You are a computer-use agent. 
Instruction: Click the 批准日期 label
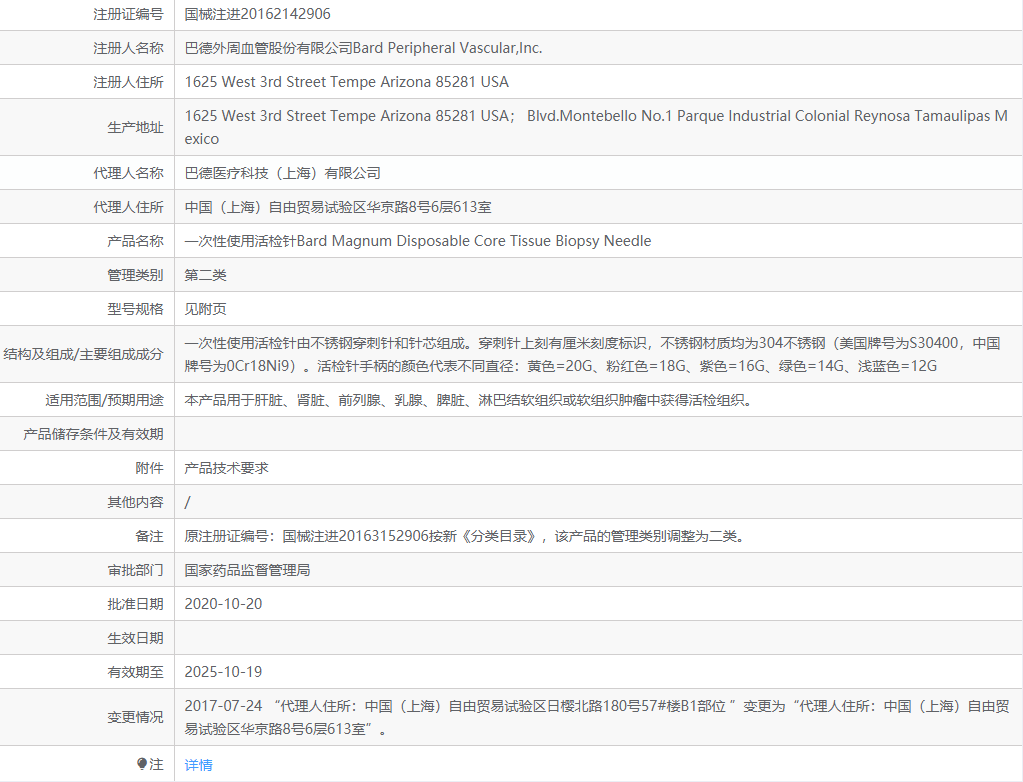135,603
